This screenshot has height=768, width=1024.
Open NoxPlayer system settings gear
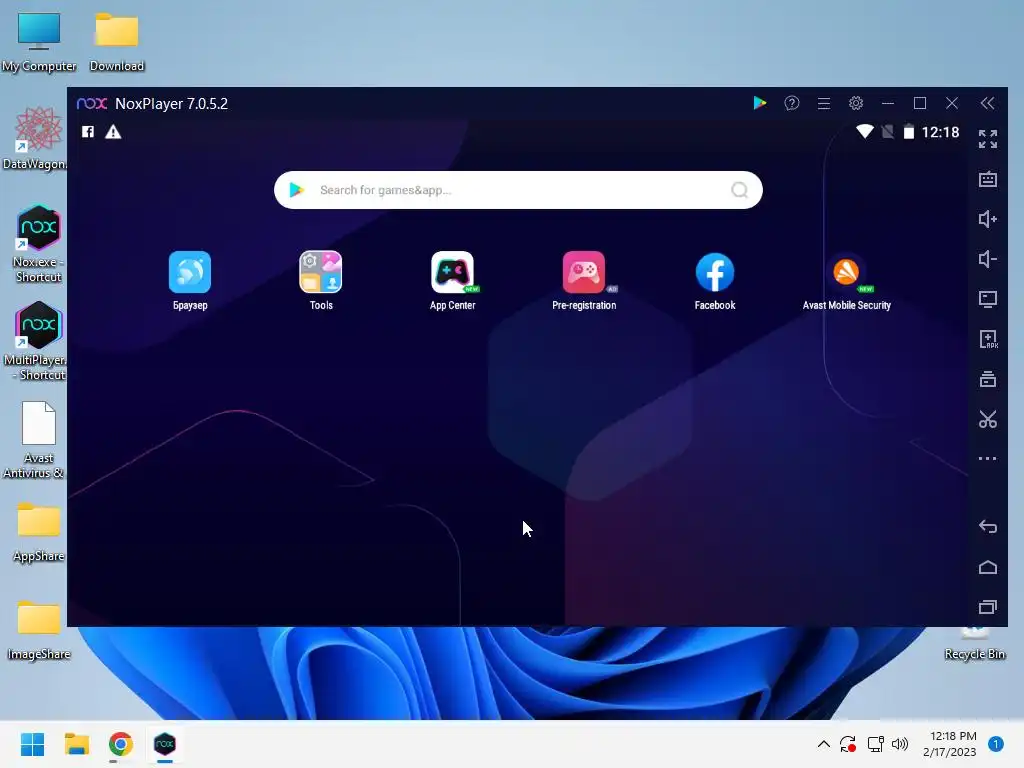coord(856,103)
